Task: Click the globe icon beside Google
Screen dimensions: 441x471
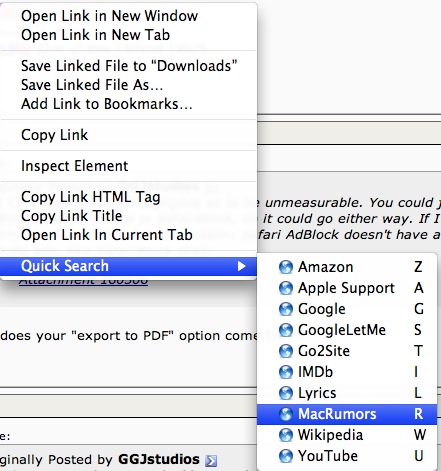Action: click(286, 309)
